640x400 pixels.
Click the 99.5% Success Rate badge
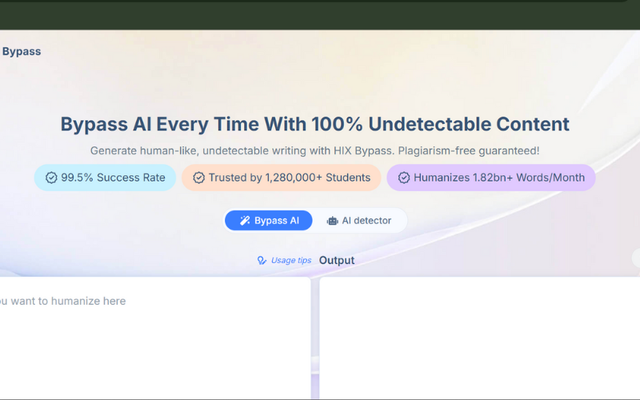[x=105, y=178]
